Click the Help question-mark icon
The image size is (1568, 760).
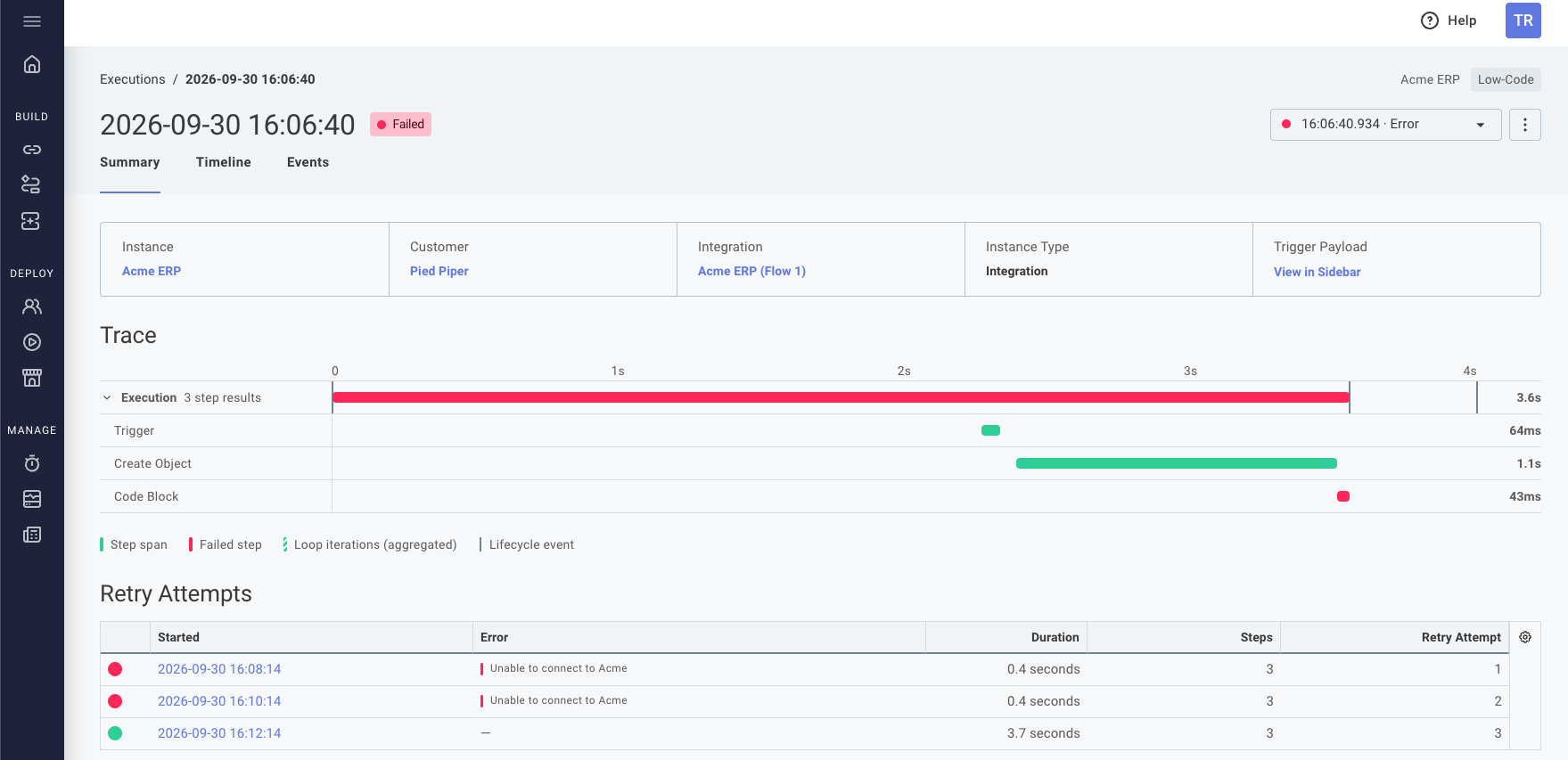(x=1429, y=20)
